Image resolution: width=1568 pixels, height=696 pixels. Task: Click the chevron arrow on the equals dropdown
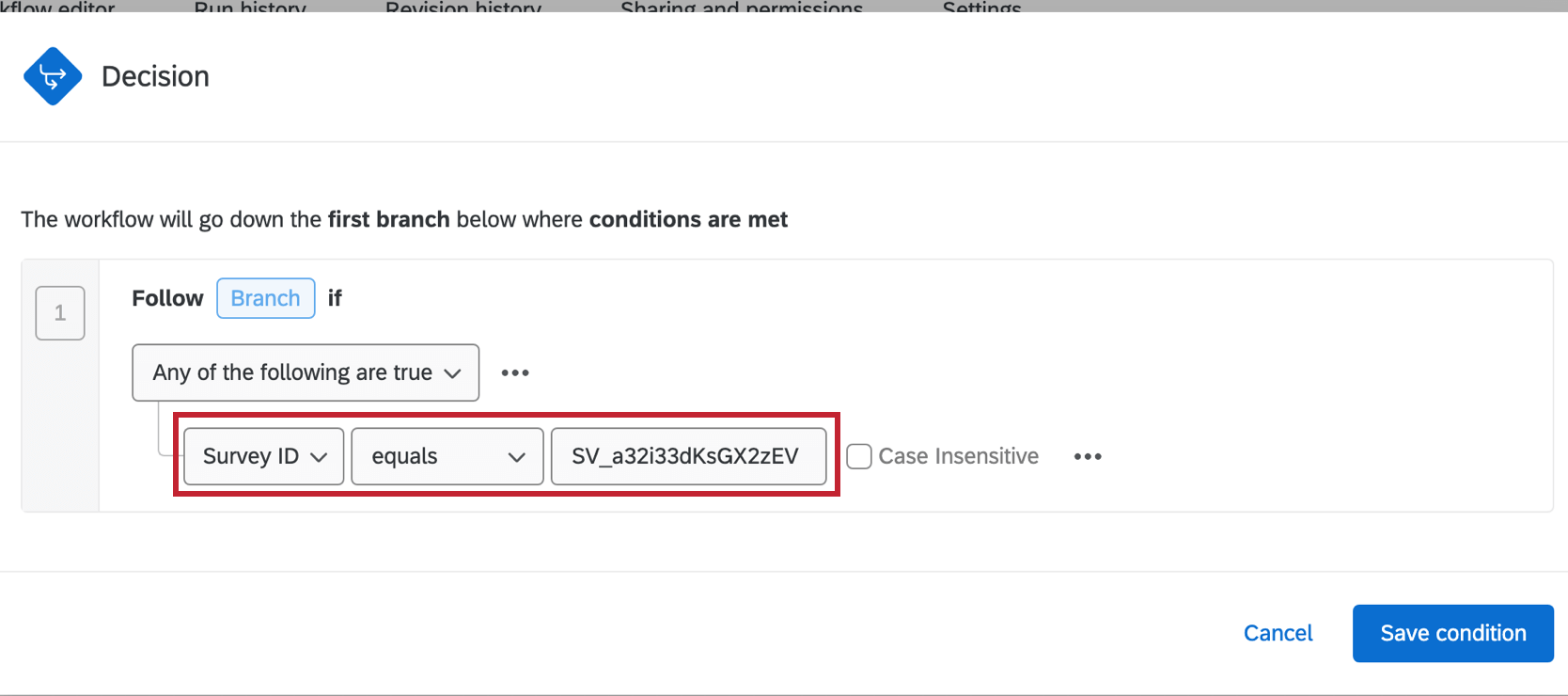point(516,457)
